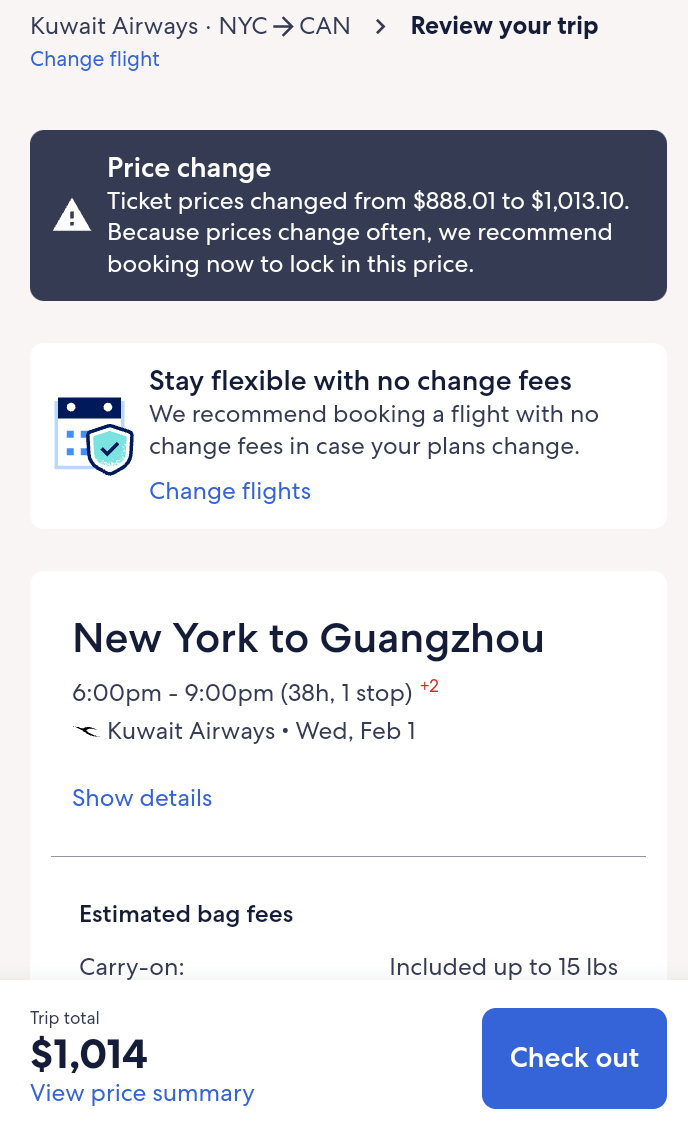688x1126 pixels.
Task: Click the shield checkmark inside the calendar icon
Action: coord(107,451)
